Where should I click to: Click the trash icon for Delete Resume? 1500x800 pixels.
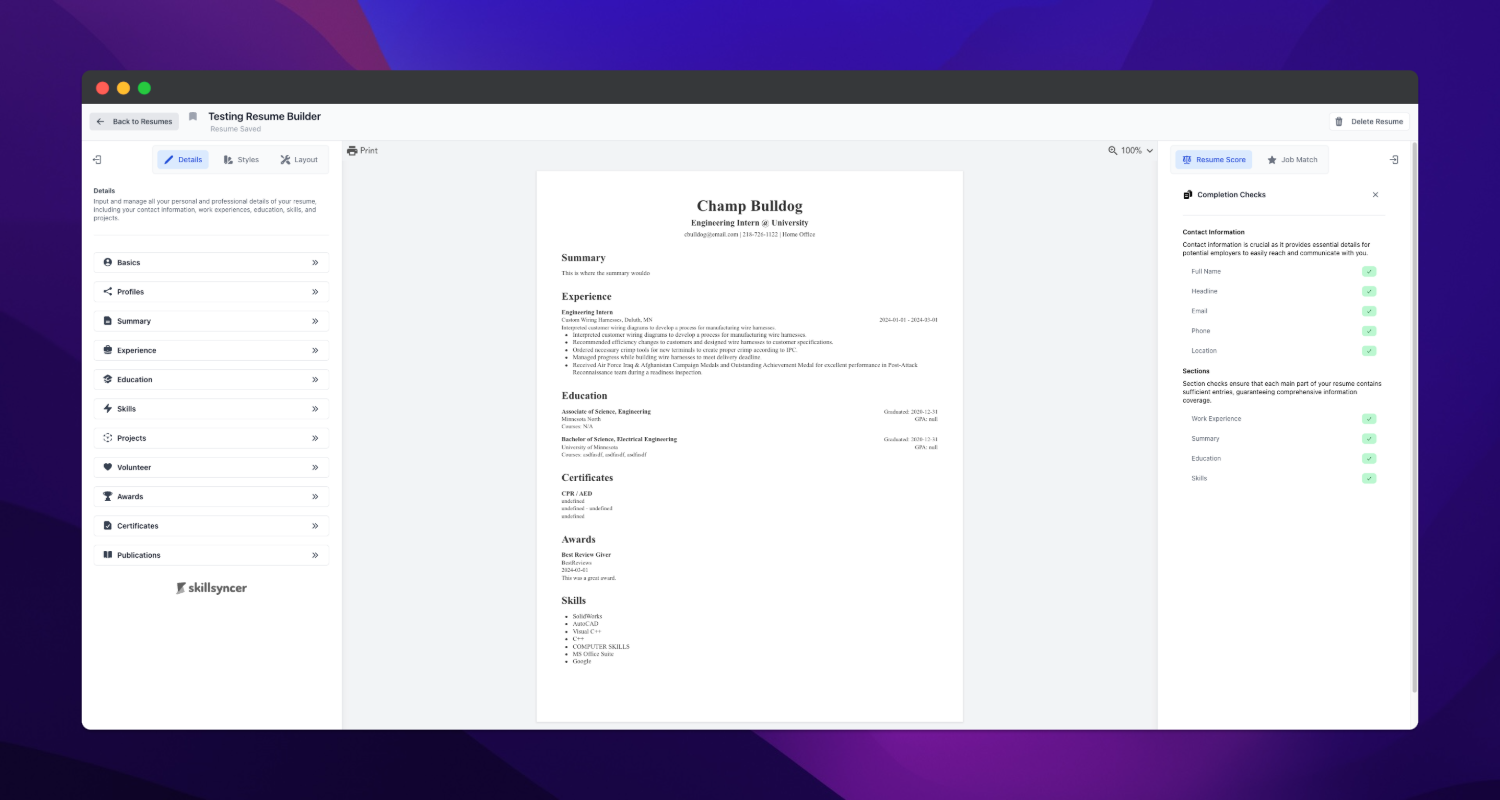point(1339,122)
